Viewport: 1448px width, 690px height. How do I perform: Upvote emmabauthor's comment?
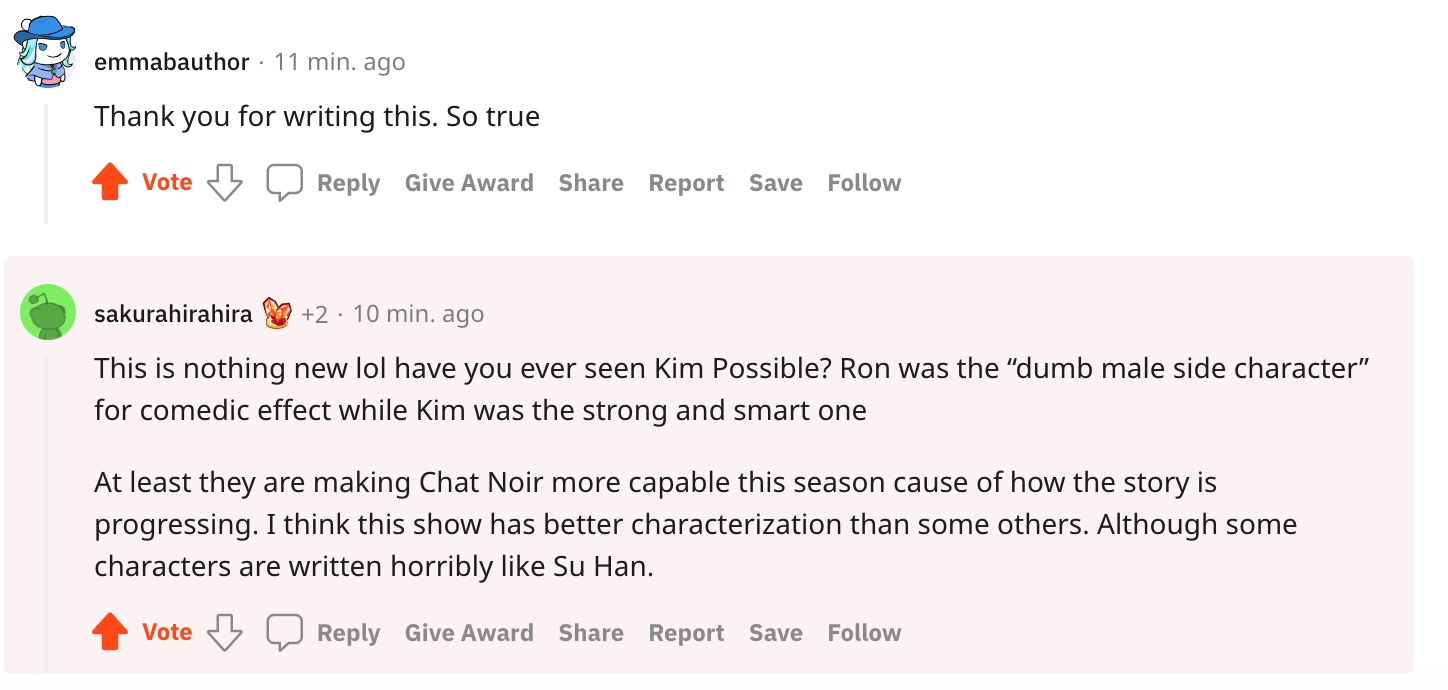(x=110, y=183)
